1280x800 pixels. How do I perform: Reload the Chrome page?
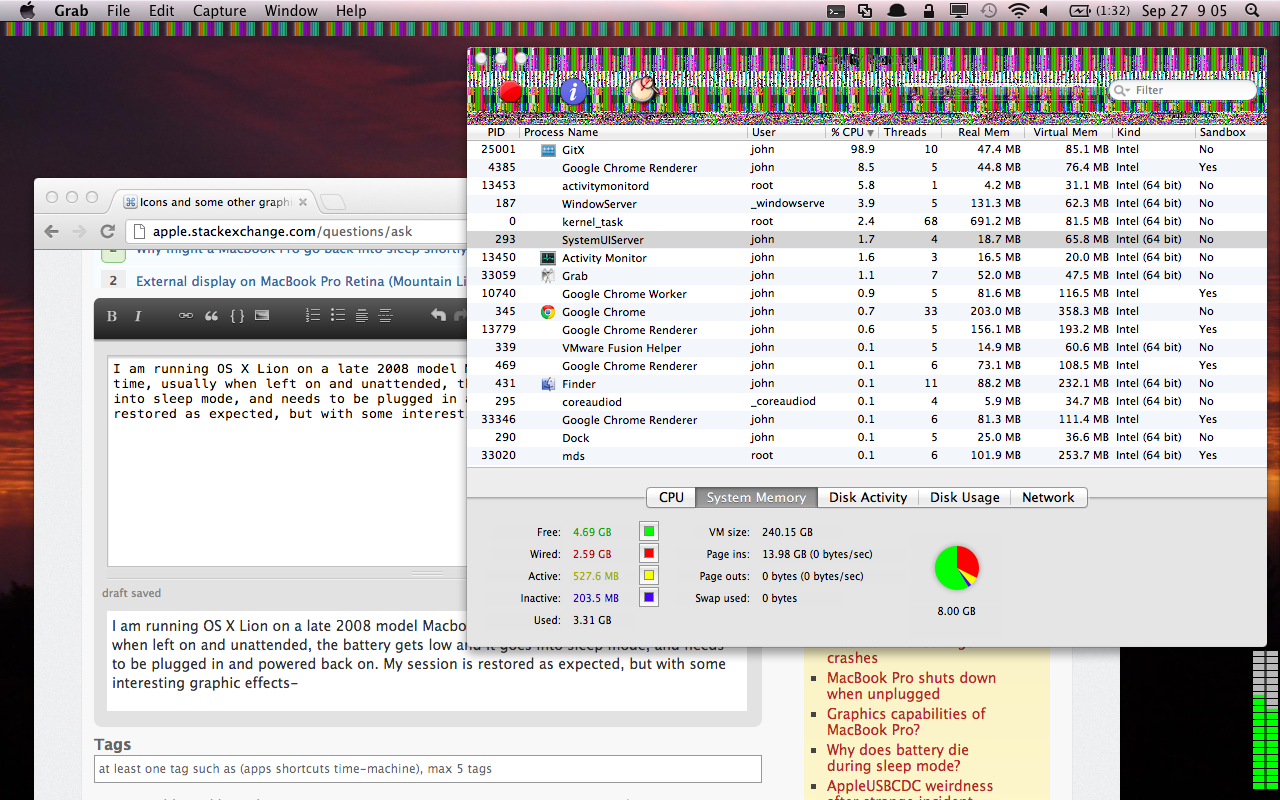tap(107, 232)
